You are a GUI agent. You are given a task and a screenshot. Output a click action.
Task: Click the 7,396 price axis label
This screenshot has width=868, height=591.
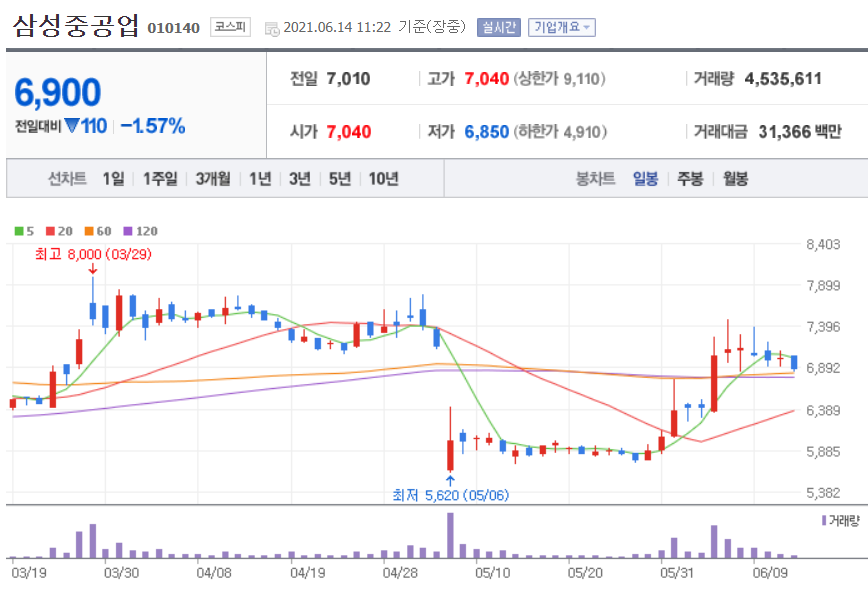(x=823, y=326)
